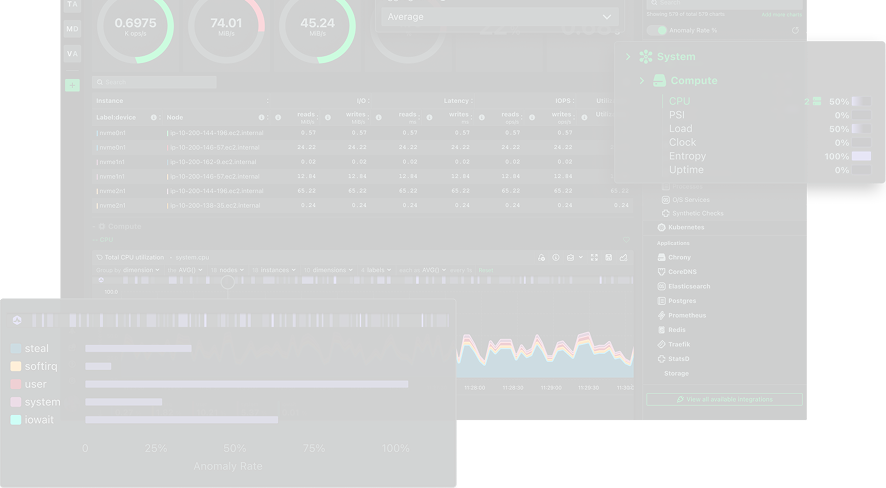886x488 pixels.
Task: Click the chart type line icon
Action: click(623, 258)
